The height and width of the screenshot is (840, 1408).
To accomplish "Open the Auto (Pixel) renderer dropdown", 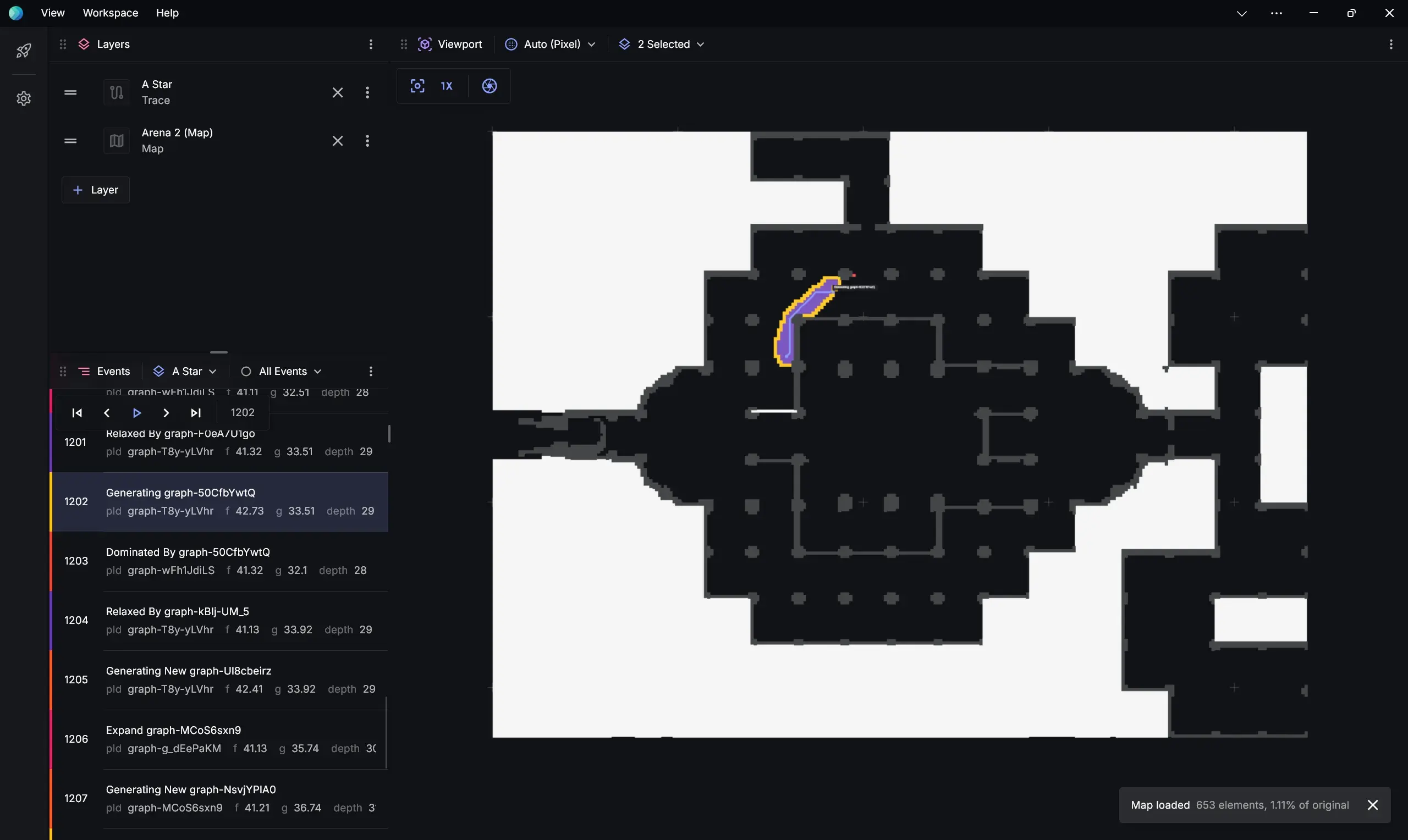I will pos(551,44).
